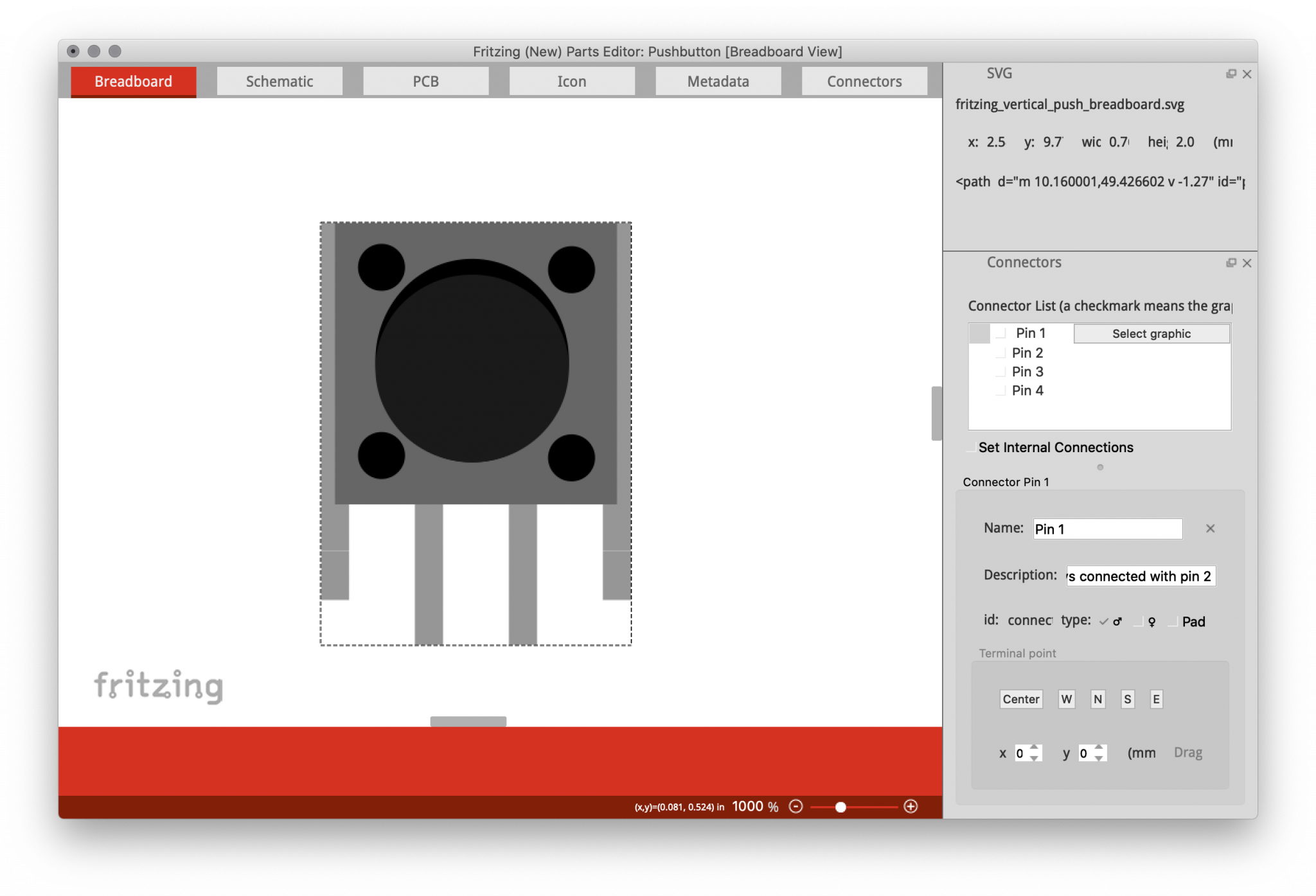Open the Metadata tab
The height and width of the screenshot is (896, 1316).
tap(718, 82)
